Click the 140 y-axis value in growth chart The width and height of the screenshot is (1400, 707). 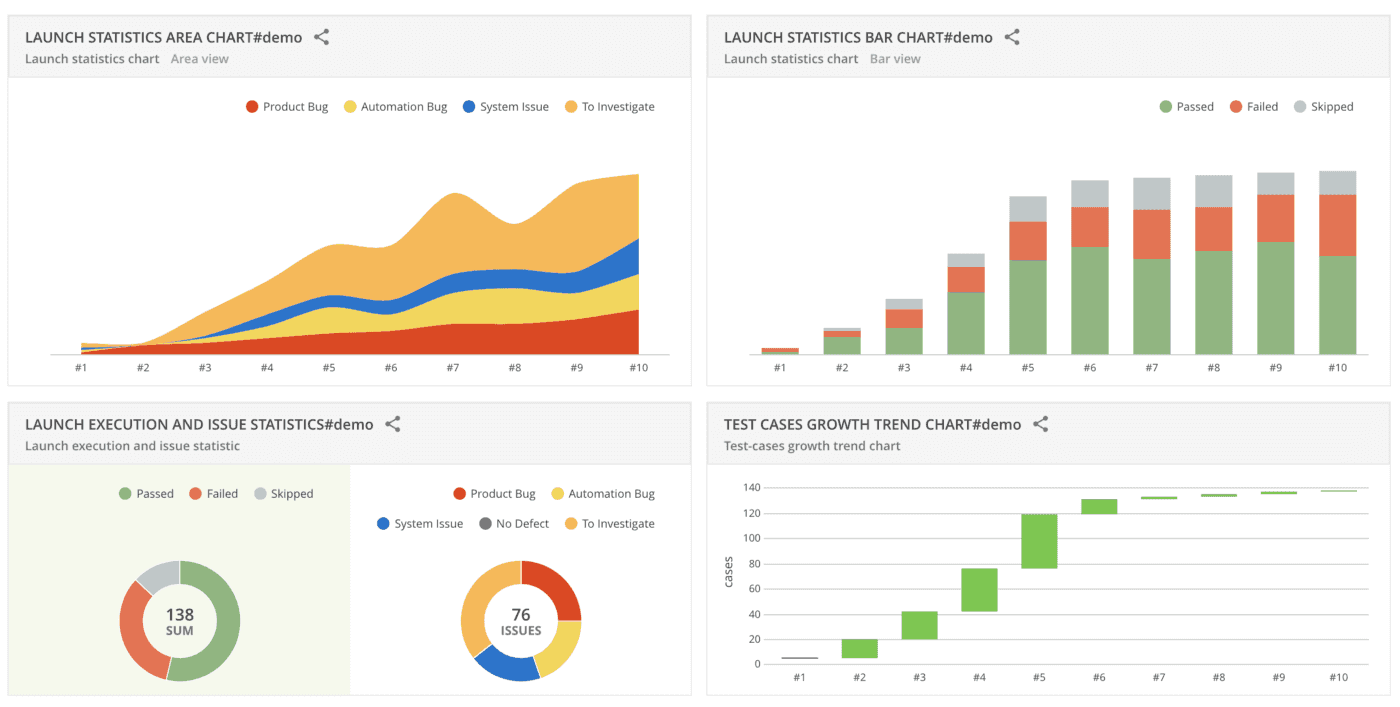752,488
